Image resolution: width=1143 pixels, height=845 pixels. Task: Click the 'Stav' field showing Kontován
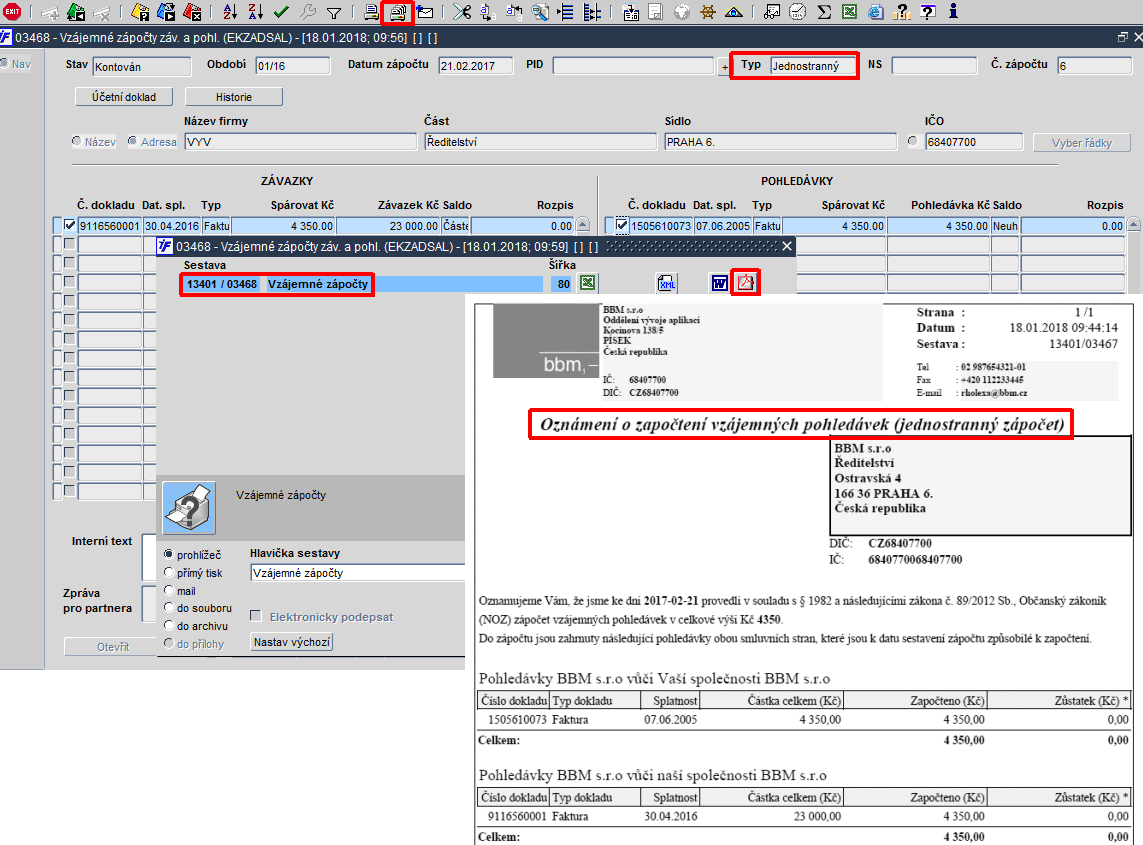point(142,66)
